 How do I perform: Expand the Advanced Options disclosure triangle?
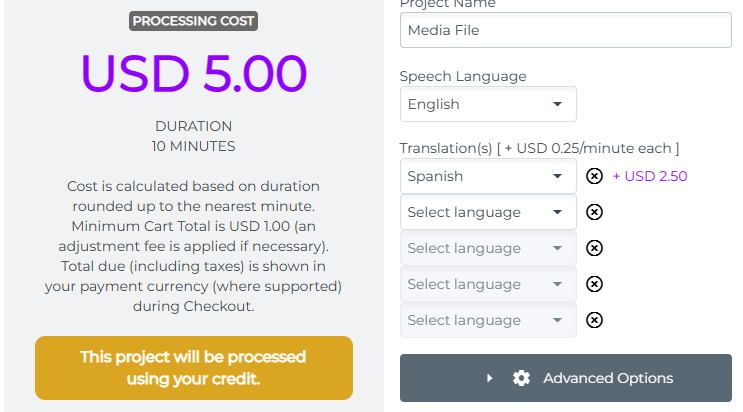(490, 378)
